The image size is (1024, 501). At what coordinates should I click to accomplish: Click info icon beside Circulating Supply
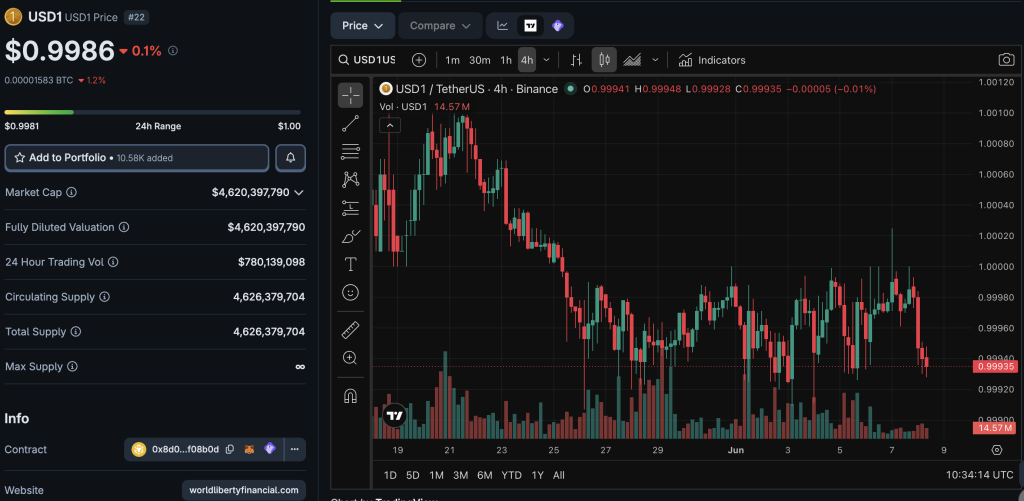pyautogui.click(x=104, y=297)
